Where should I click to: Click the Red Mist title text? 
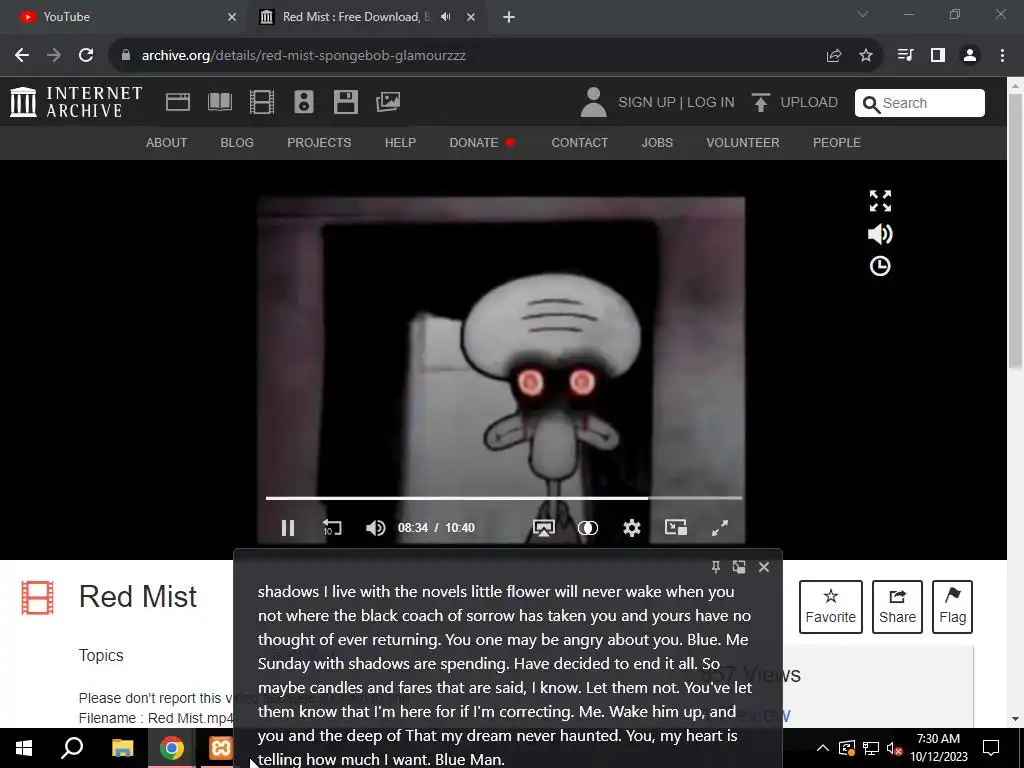[x=138, y=596]
